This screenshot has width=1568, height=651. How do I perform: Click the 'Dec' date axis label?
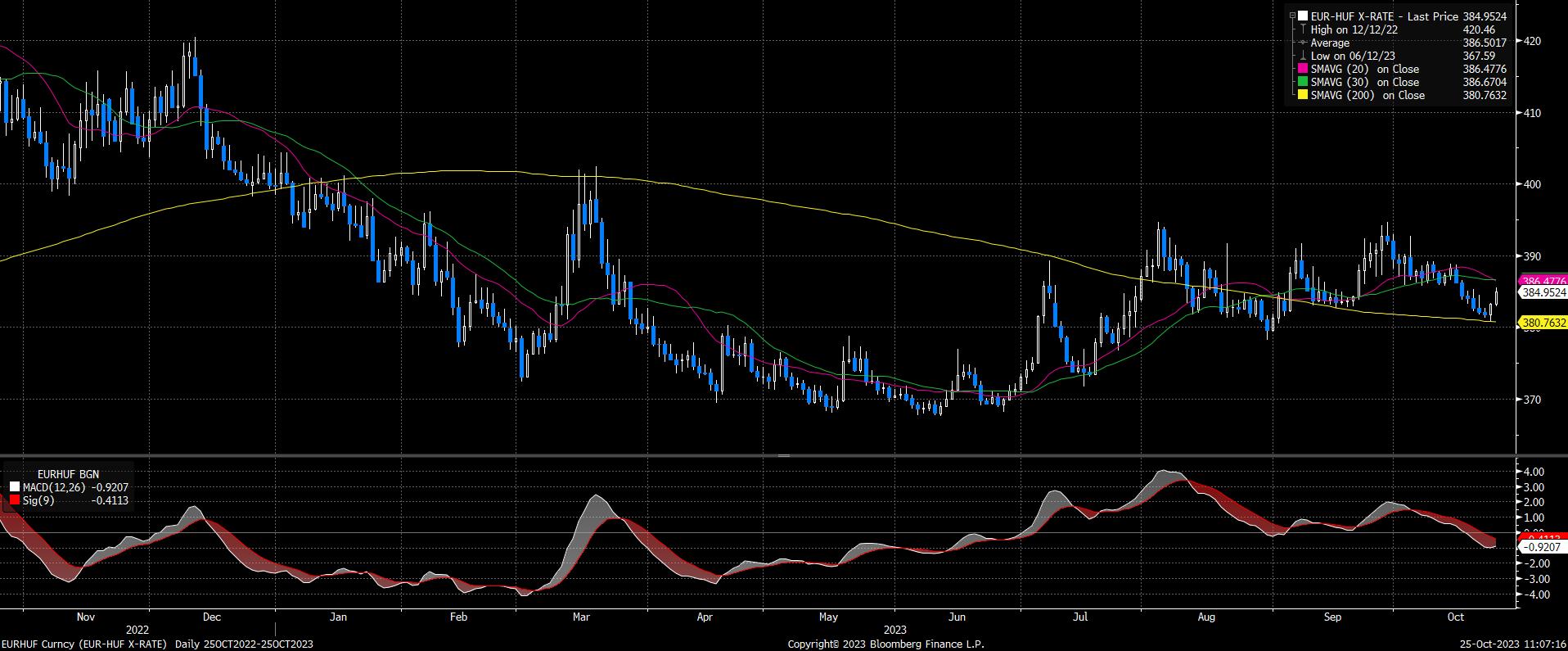point(211,617)
